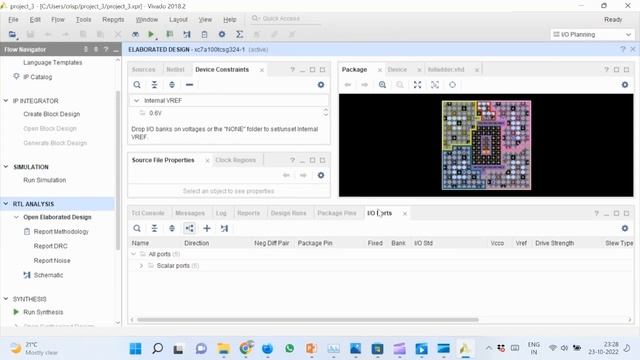The height and width of the screenshot is (360, 640).
Task: Collapse the IP INTEGRATOR section
Action: click(6, 100)
